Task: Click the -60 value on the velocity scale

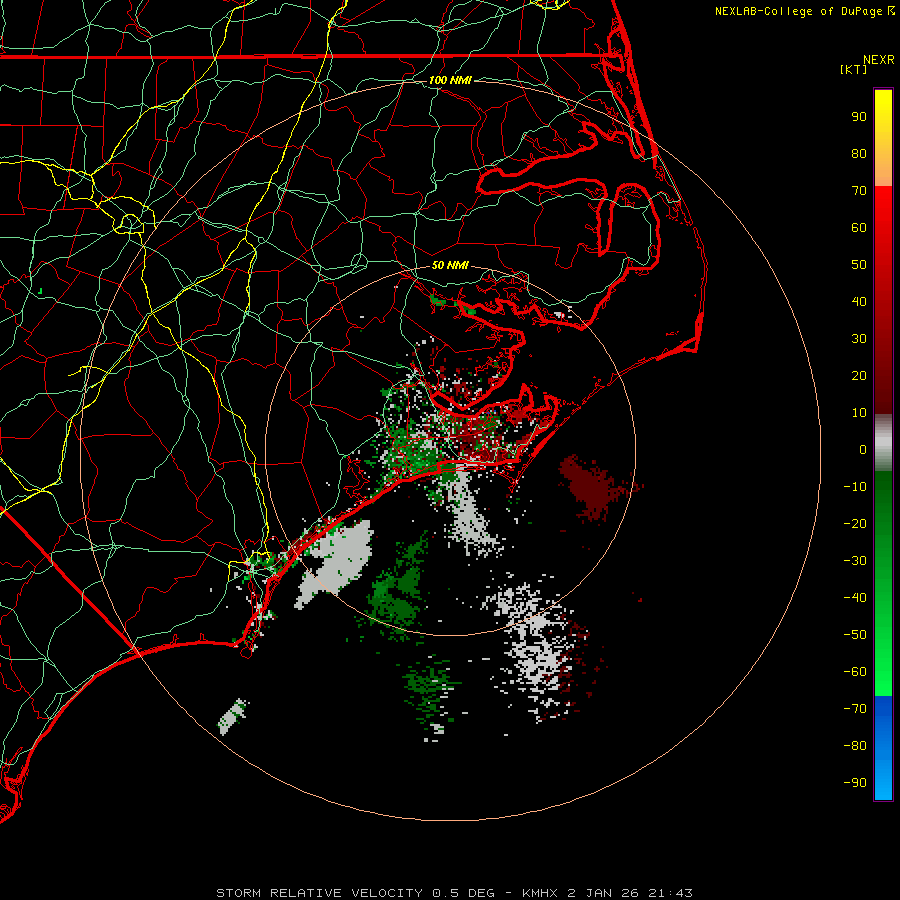Action: (x=855, y=672)
